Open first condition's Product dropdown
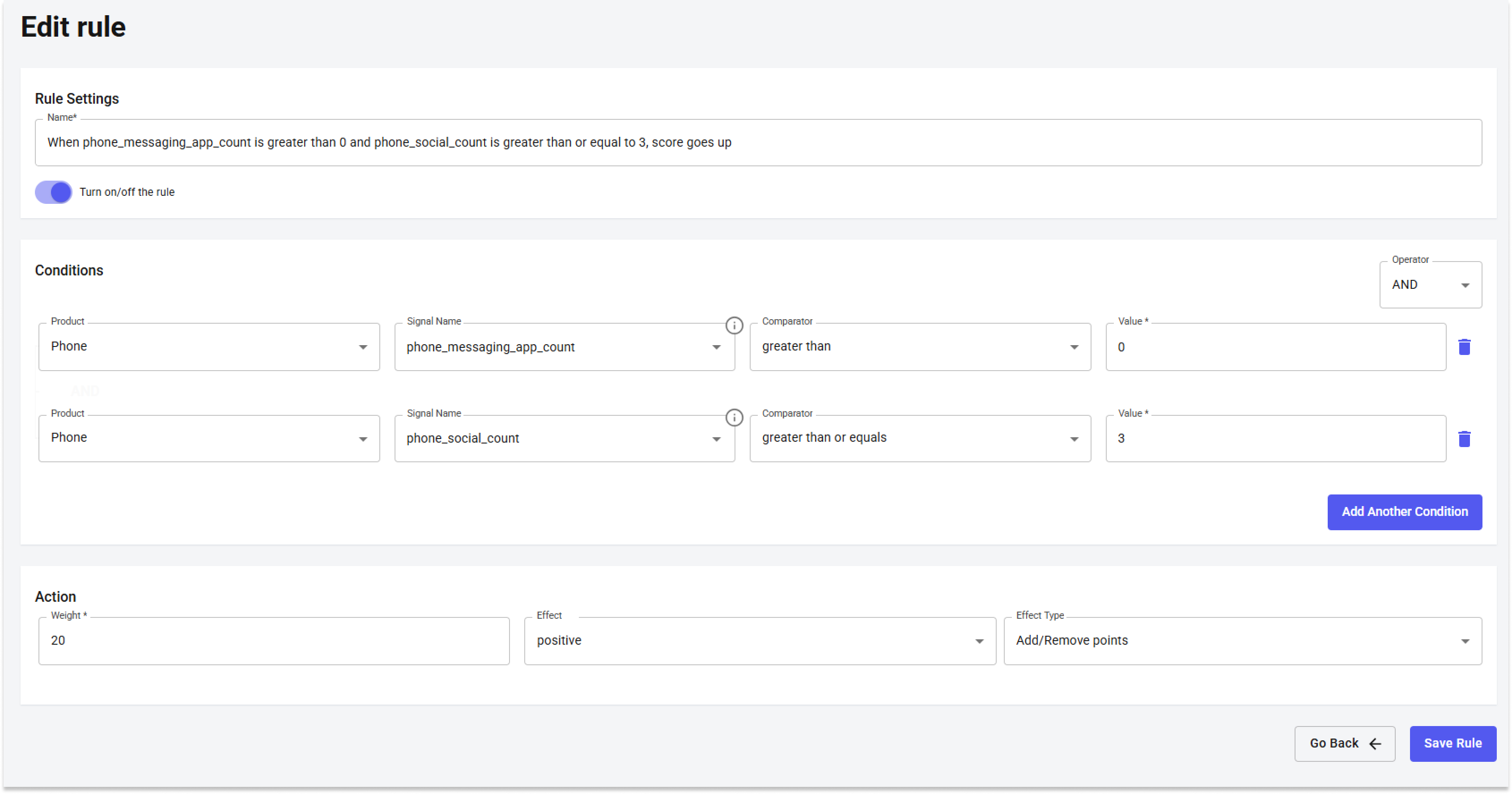This screenshot has width=1512, height=794. (x=209, y=346)
